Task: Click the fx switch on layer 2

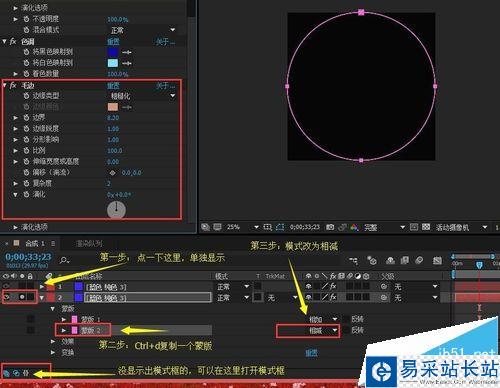Action: click(x=333, y=297)
